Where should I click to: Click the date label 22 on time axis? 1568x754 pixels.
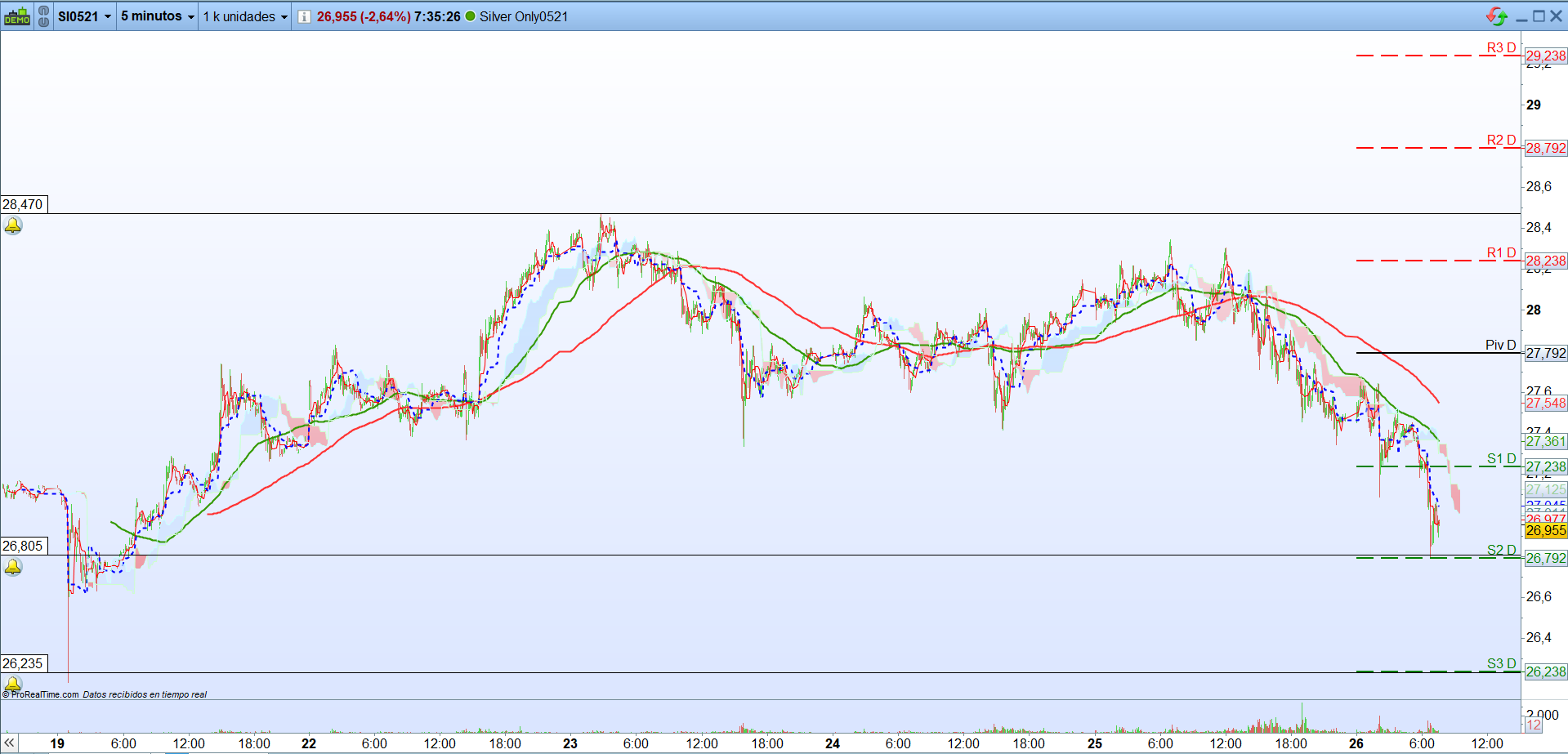click(x=309, y=743)
